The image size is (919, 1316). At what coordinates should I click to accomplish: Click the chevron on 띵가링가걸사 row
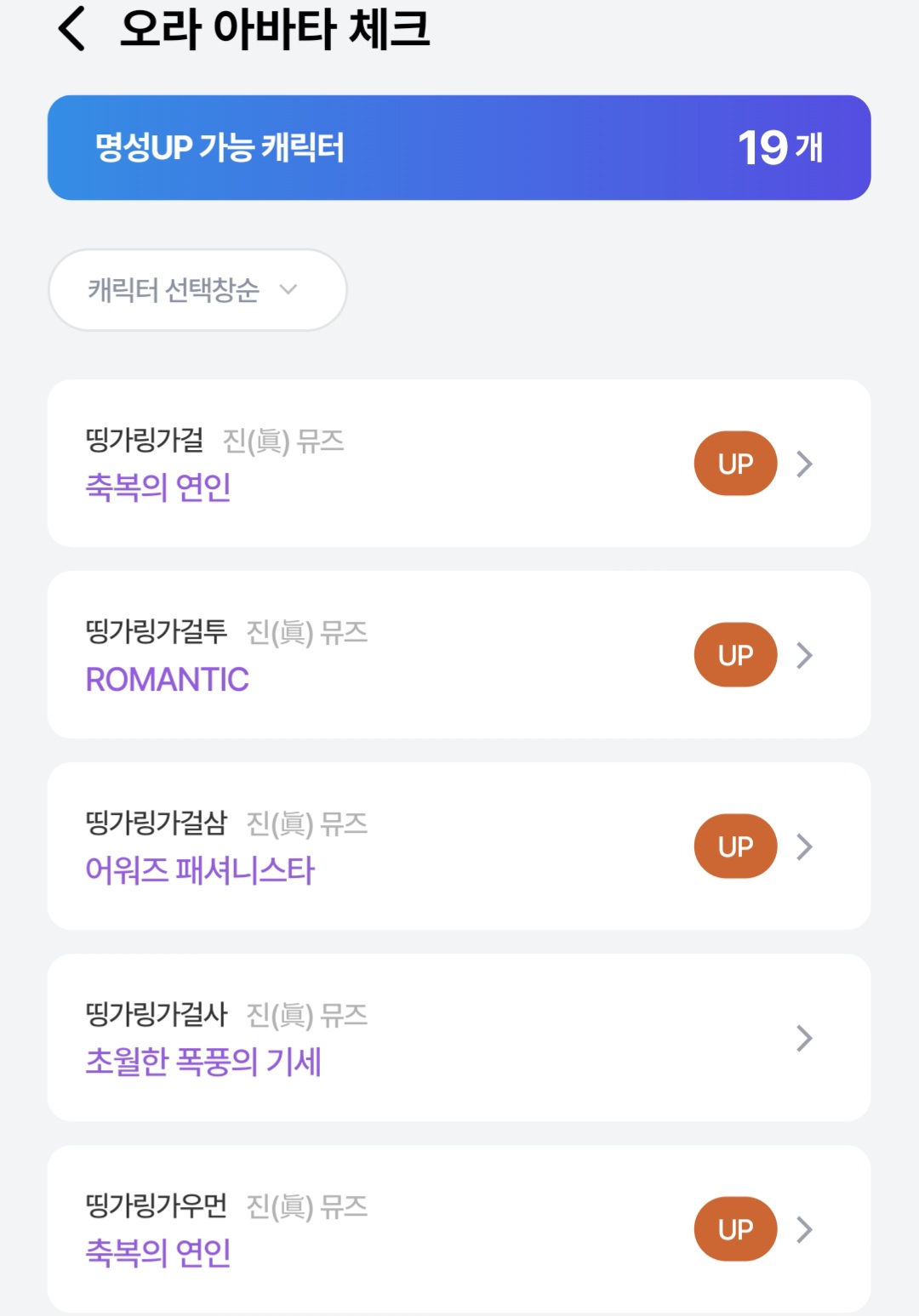(x=804, y=1038)
